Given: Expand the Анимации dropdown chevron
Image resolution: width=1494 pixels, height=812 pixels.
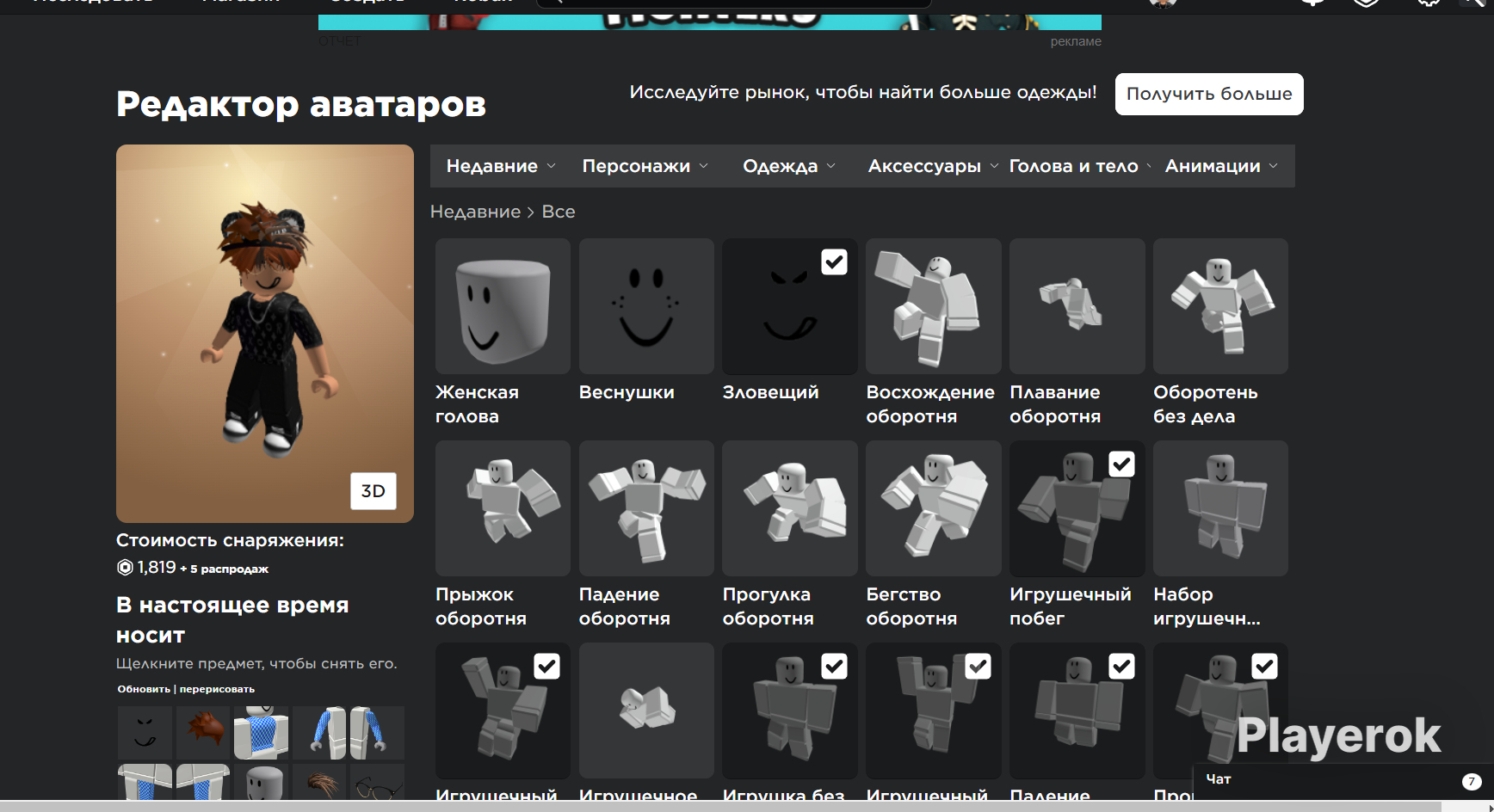Looking at the screenshot, I should tap(1274, 166).
